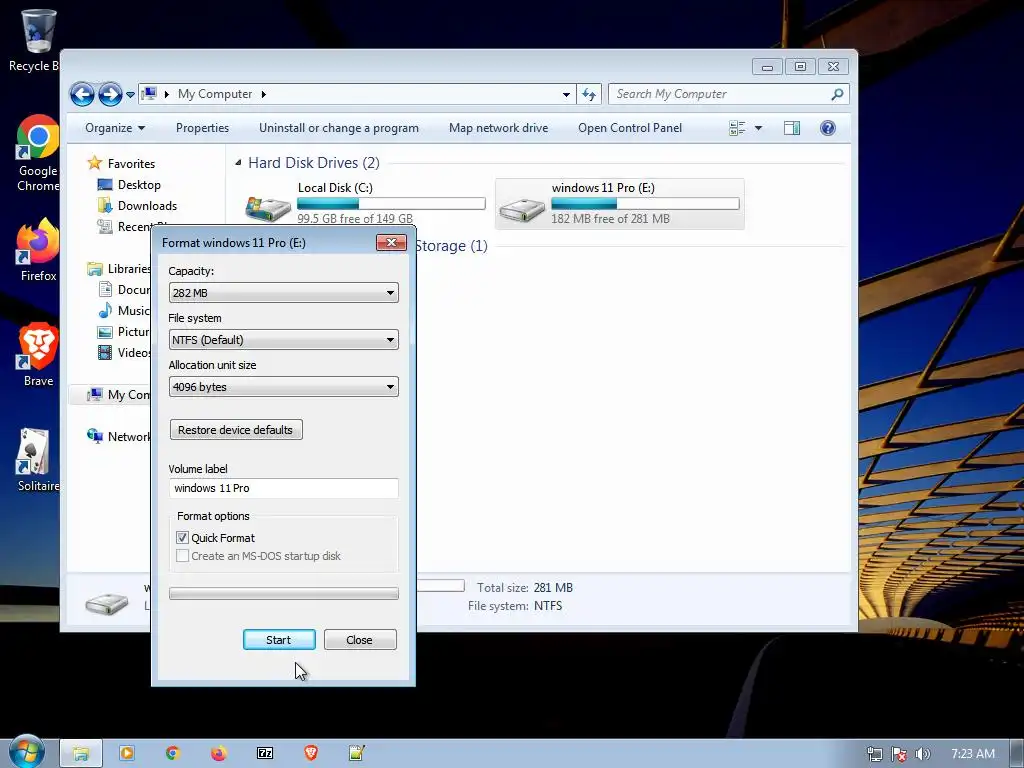
Task: Uncheck the Quick Format checkbox
Action: (x=183, y=537)
